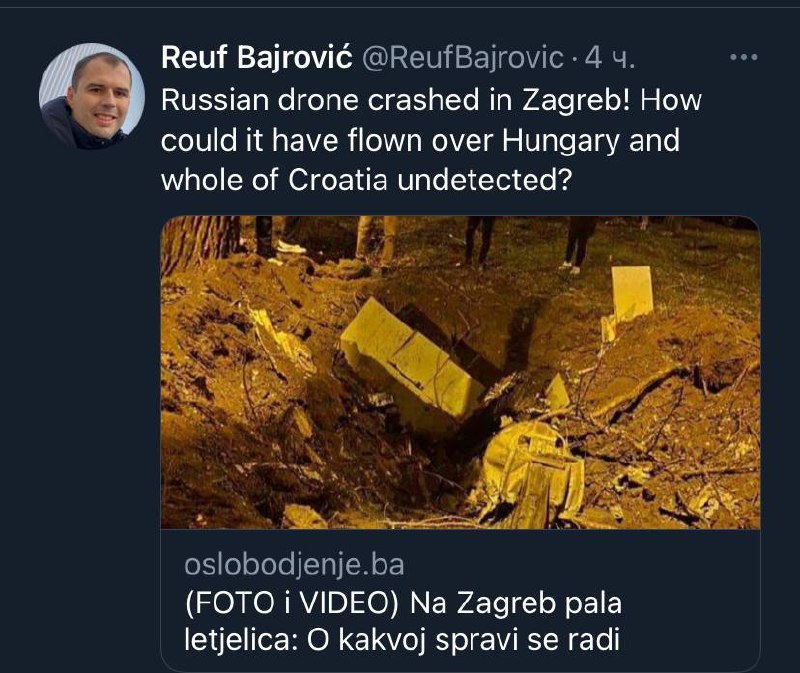Click 'could it have flown over Hungary' line

(391, 140)
